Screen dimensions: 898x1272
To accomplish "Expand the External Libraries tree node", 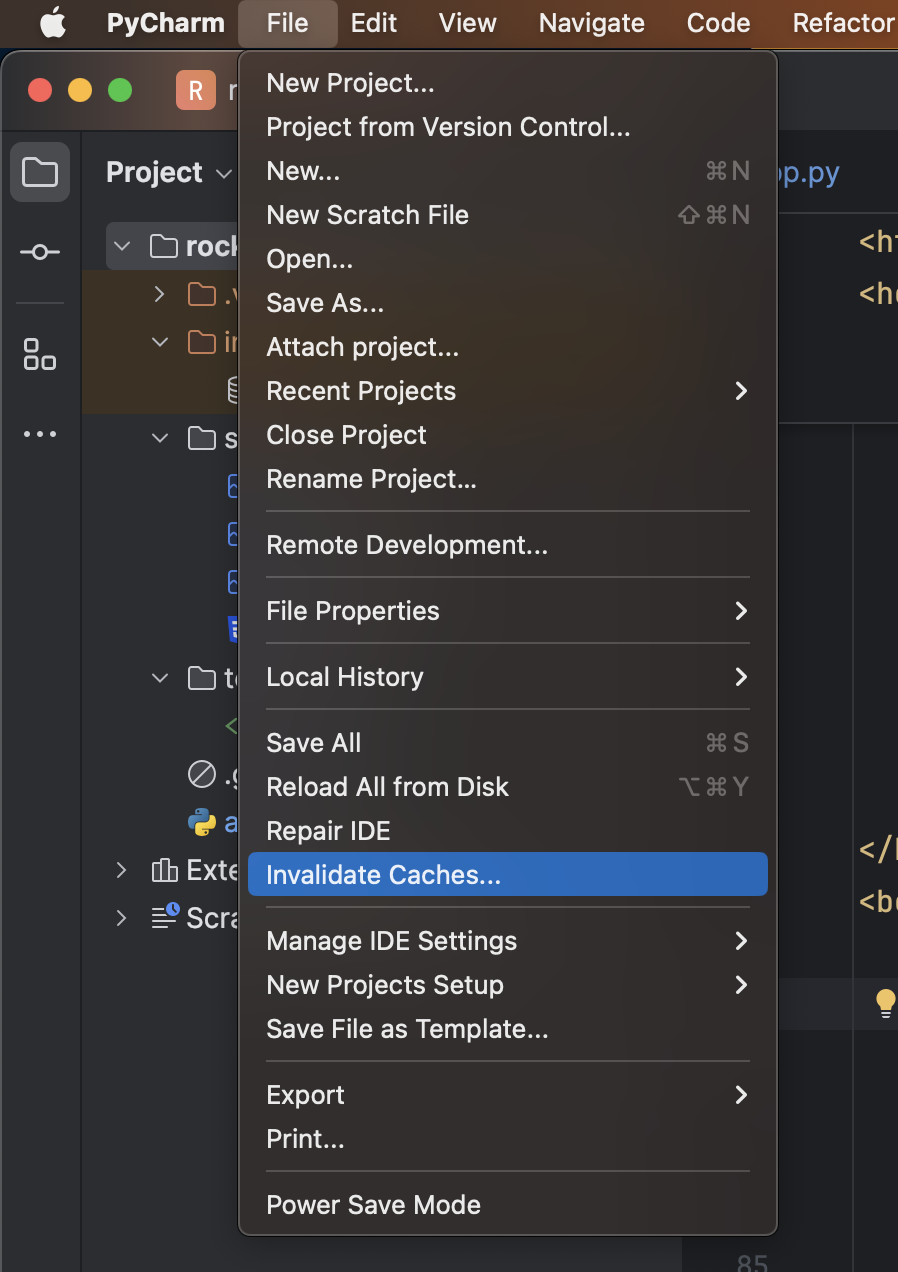I will [122, 870].
